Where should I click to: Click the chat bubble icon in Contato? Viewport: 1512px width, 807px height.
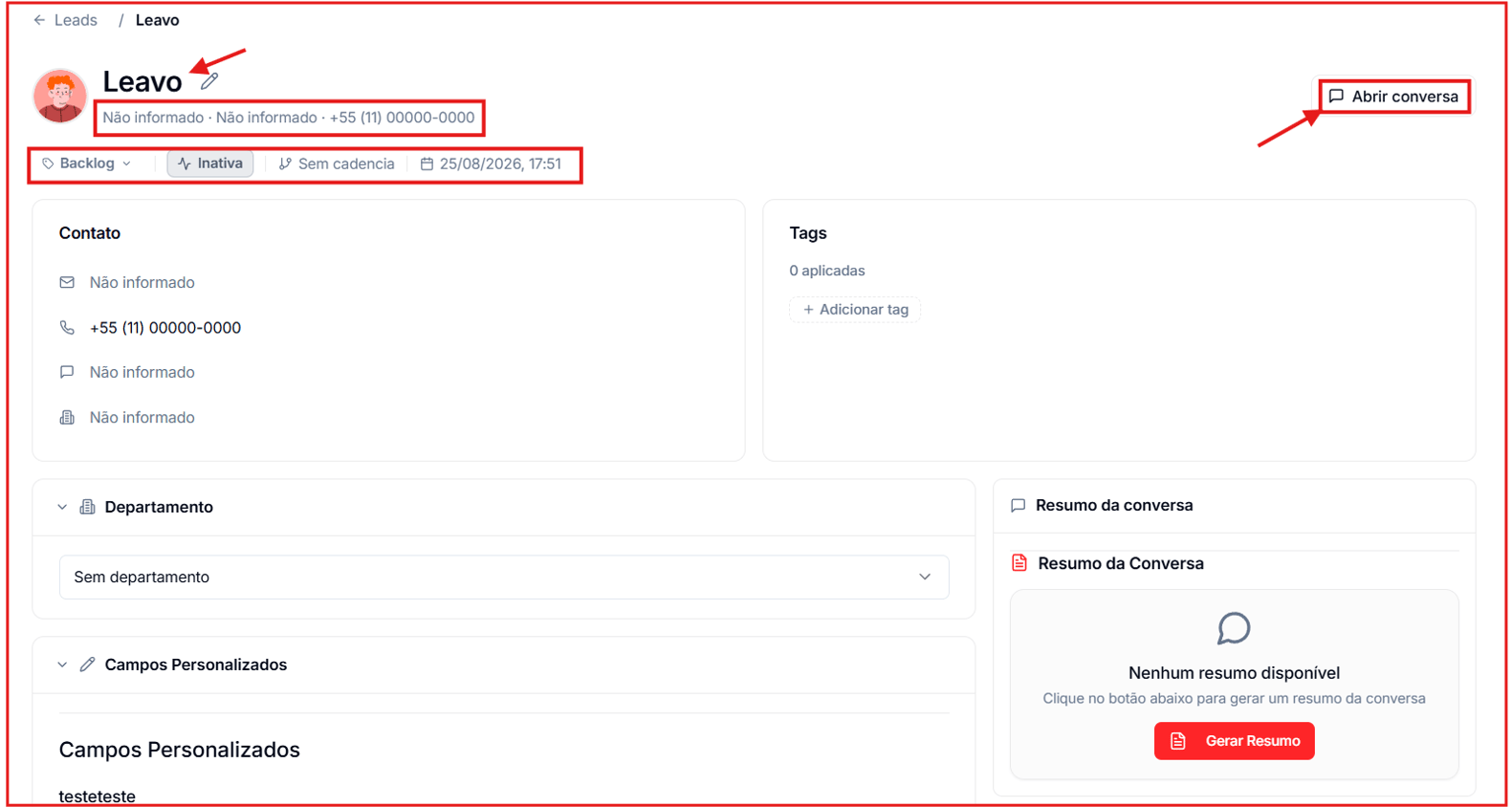[x=67, y=372]
